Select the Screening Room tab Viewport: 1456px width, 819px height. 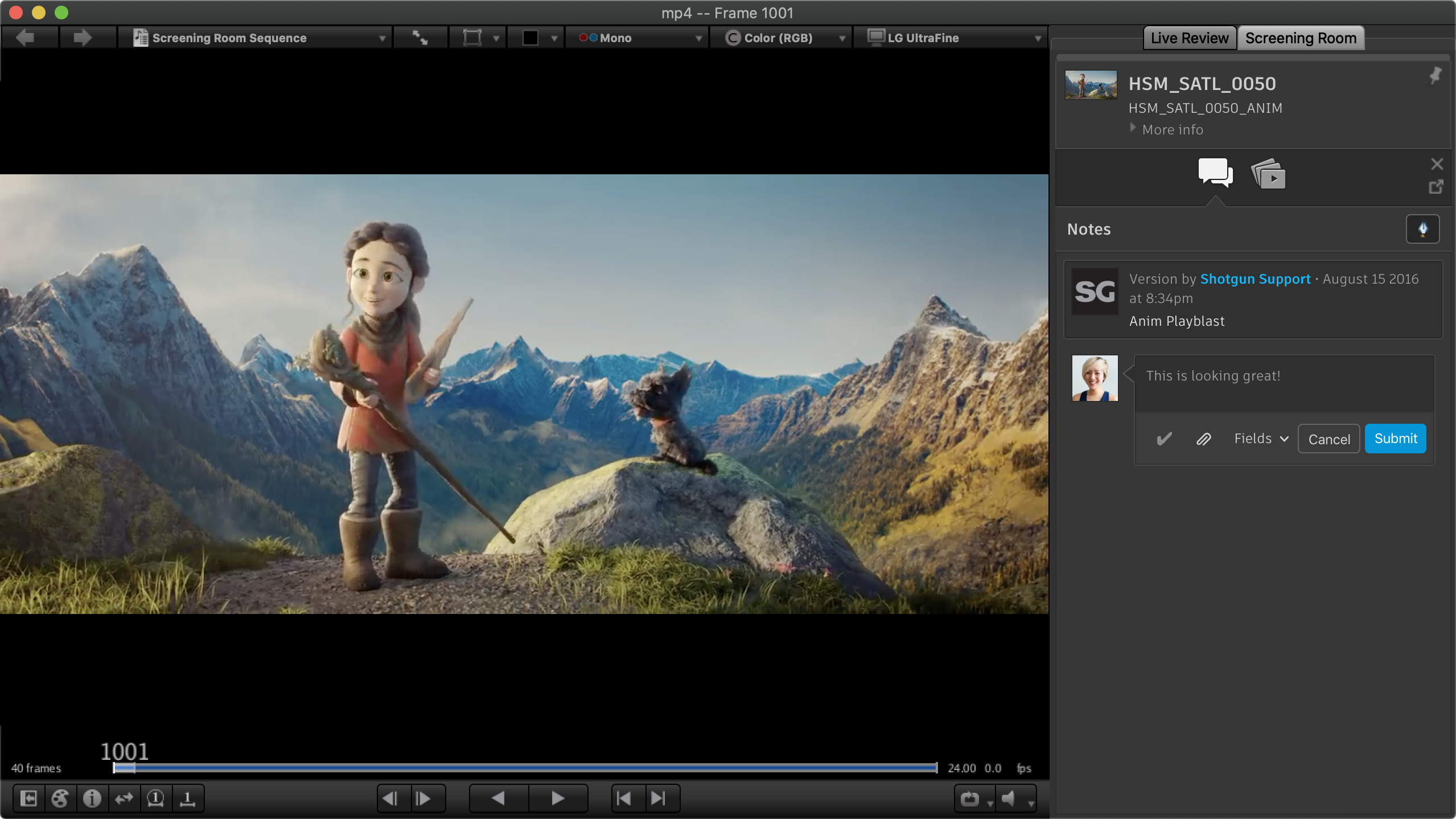[x=1301, y=38]
